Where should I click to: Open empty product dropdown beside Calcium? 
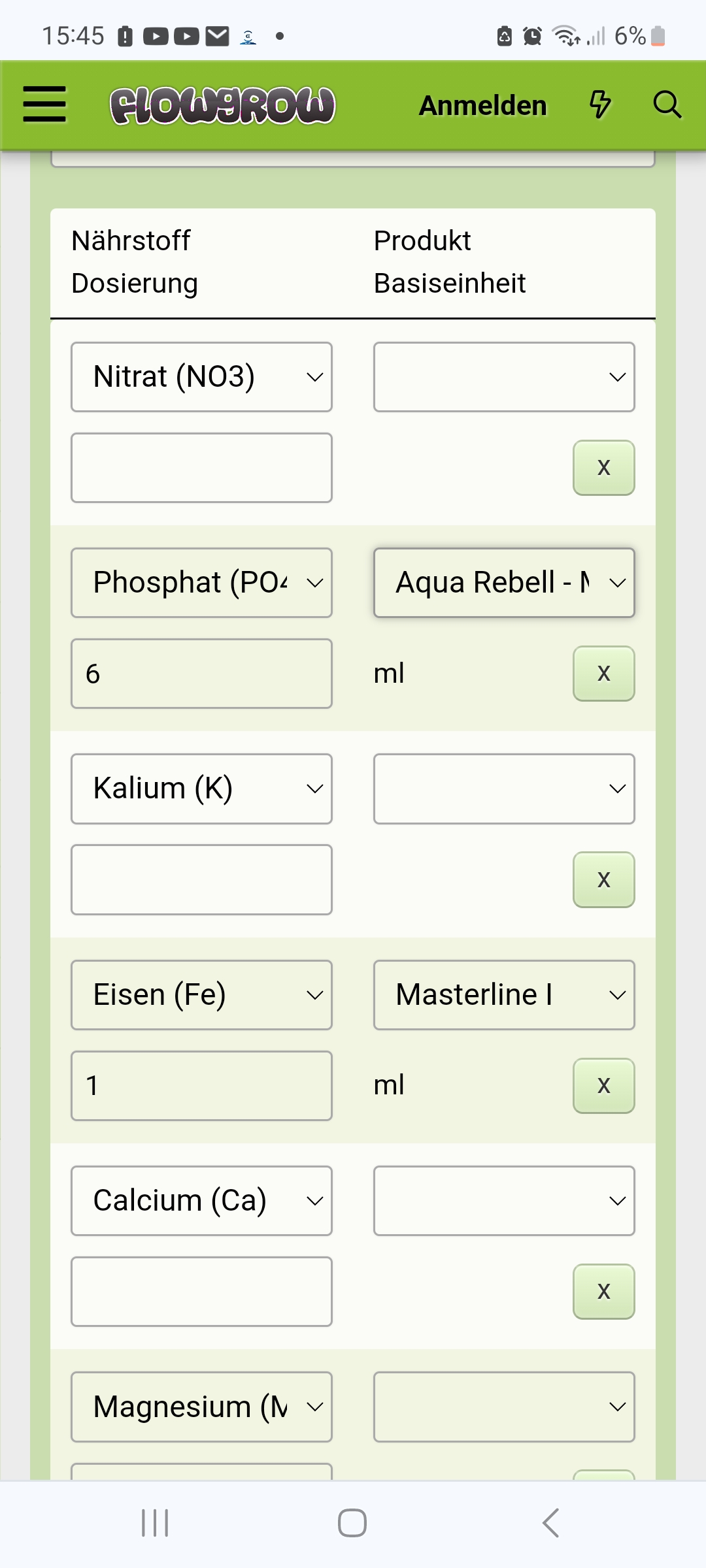[x=503, y=1201]
